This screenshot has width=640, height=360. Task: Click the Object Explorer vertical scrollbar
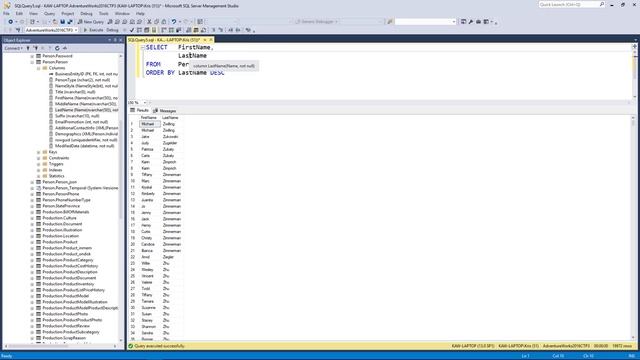pyautogui.click(x=121, y=198)
